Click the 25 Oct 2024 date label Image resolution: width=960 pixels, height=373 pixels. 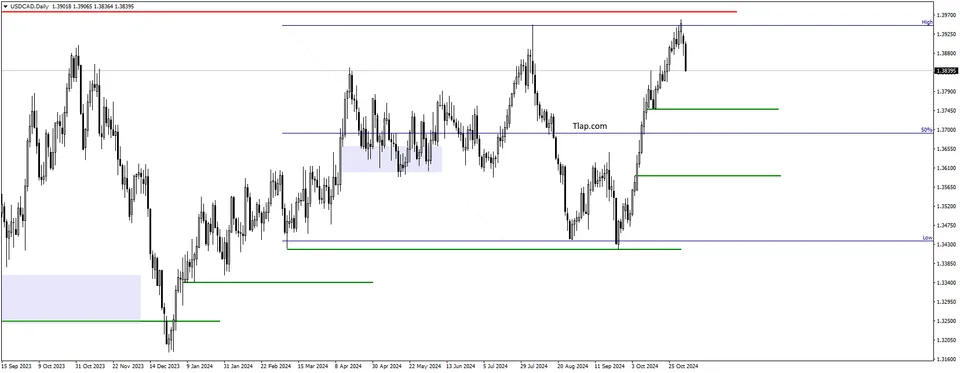683,366
